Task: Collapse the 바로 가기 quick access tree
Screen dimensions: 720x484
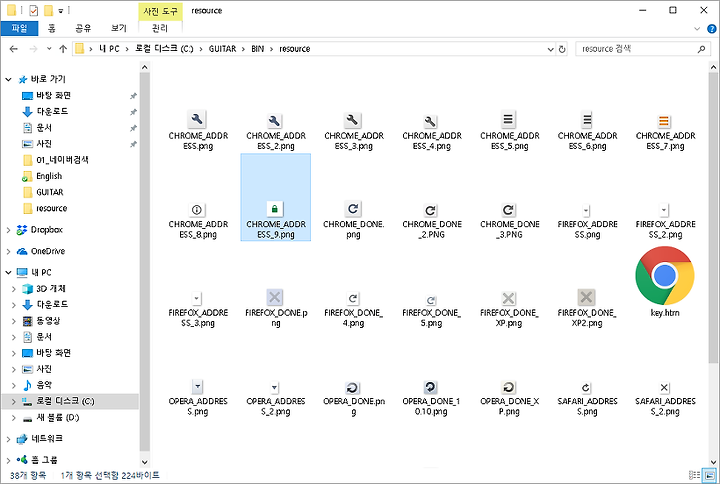Action: tap(8, 79)
